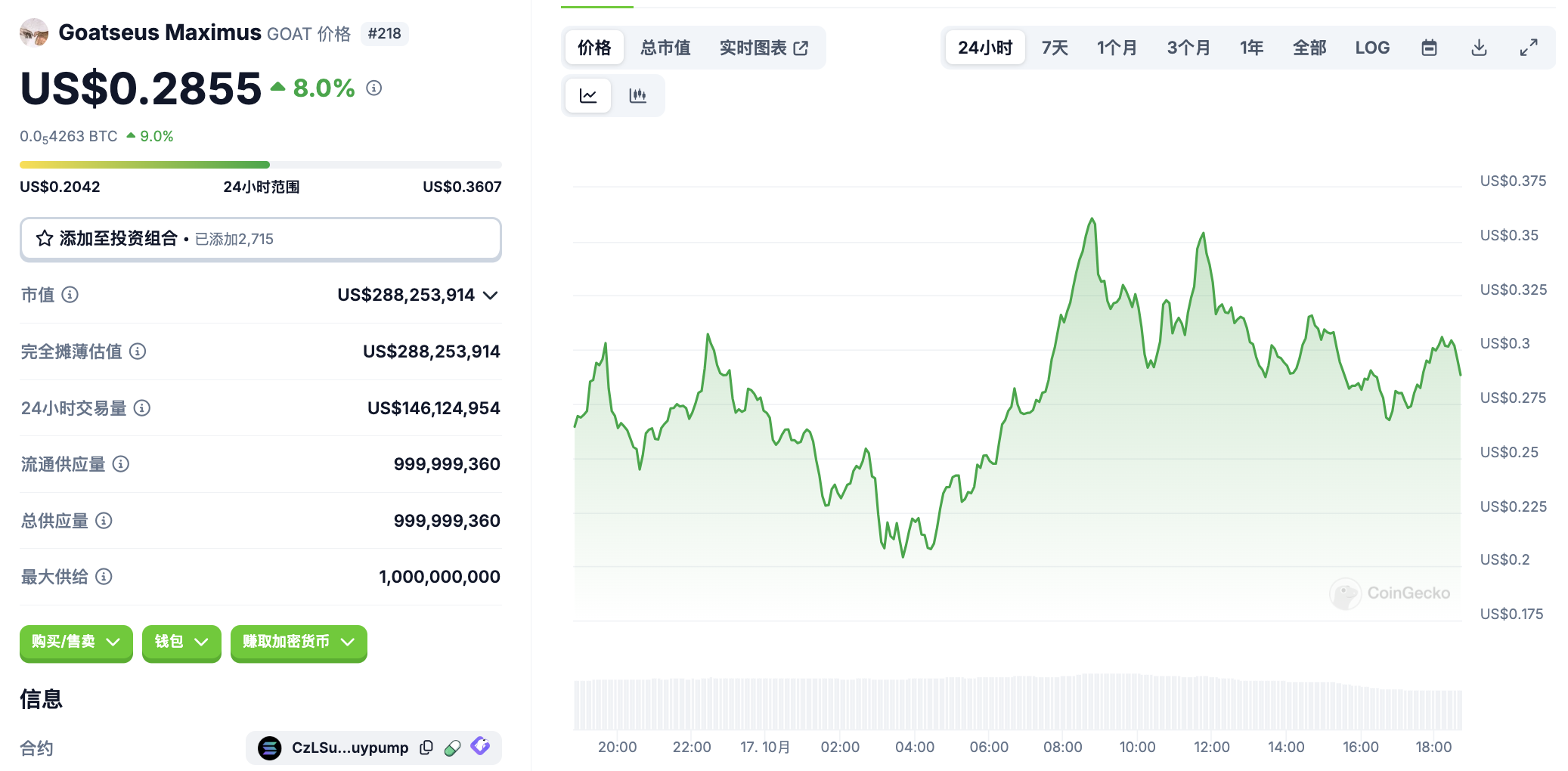The height and width of the screenshot is (771, 1568).
Task: Select the 24小时 time range
Action: (984, 48)
